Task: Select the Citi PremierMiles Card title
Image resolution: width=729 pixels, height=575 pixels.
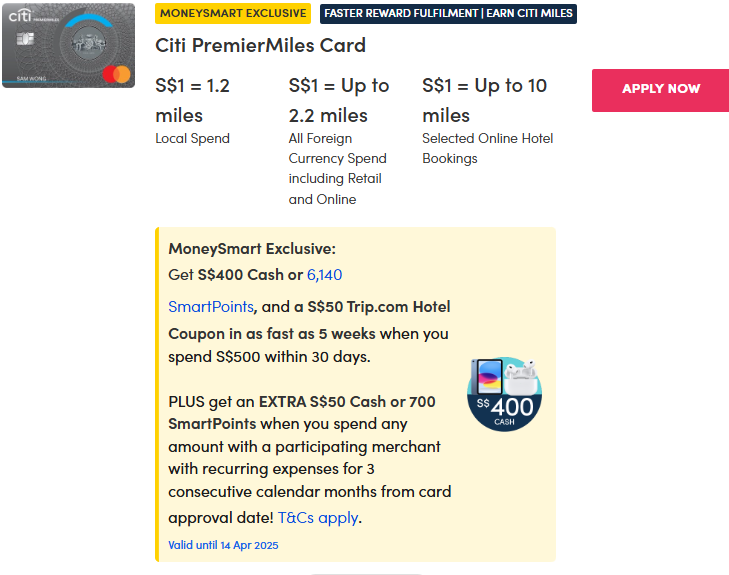Action: pyautogui.click(x=261, y=45)
